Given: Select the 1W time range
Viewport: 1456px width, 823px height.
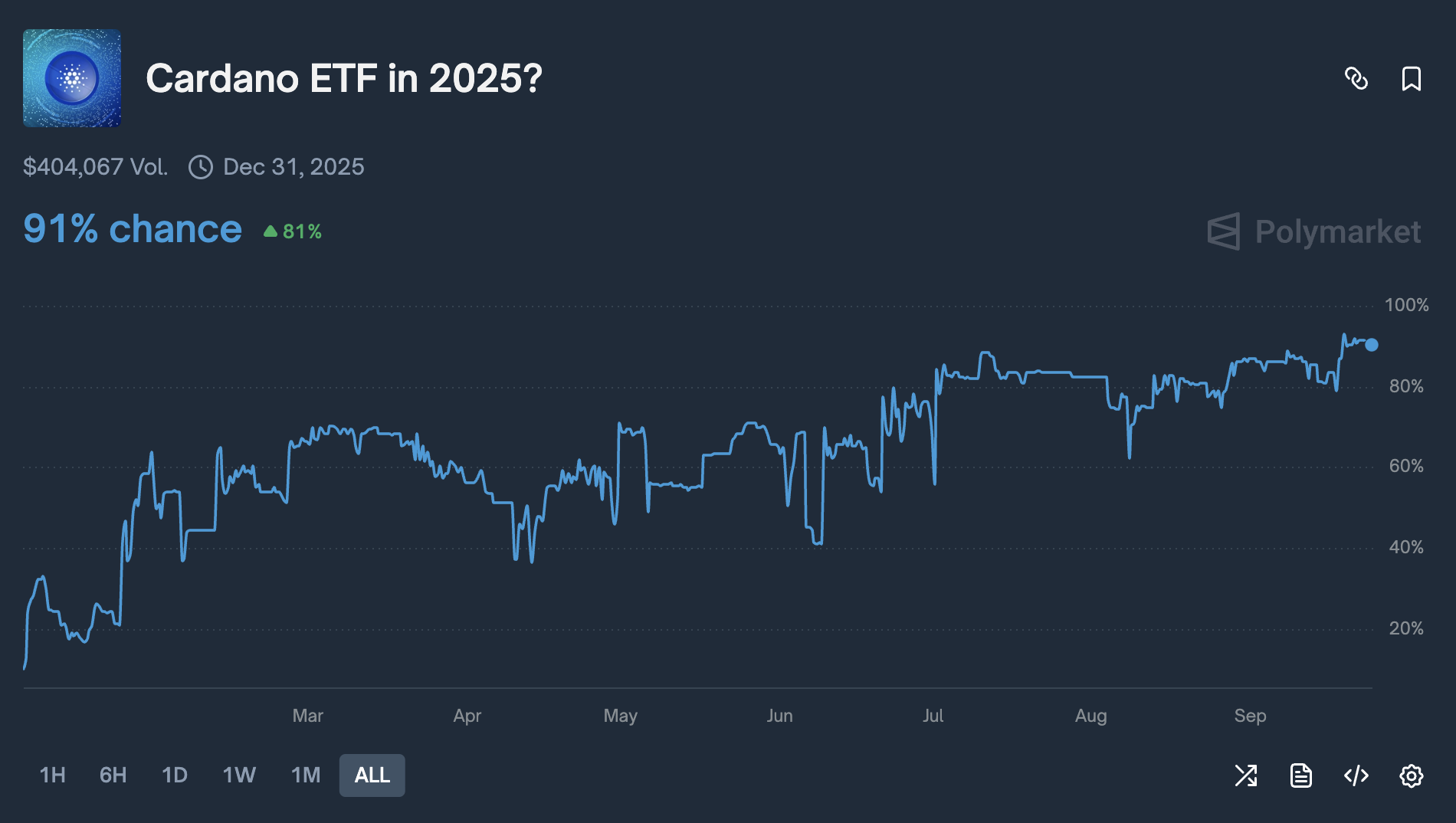Looking at the screenshot, I should (238, 775).
